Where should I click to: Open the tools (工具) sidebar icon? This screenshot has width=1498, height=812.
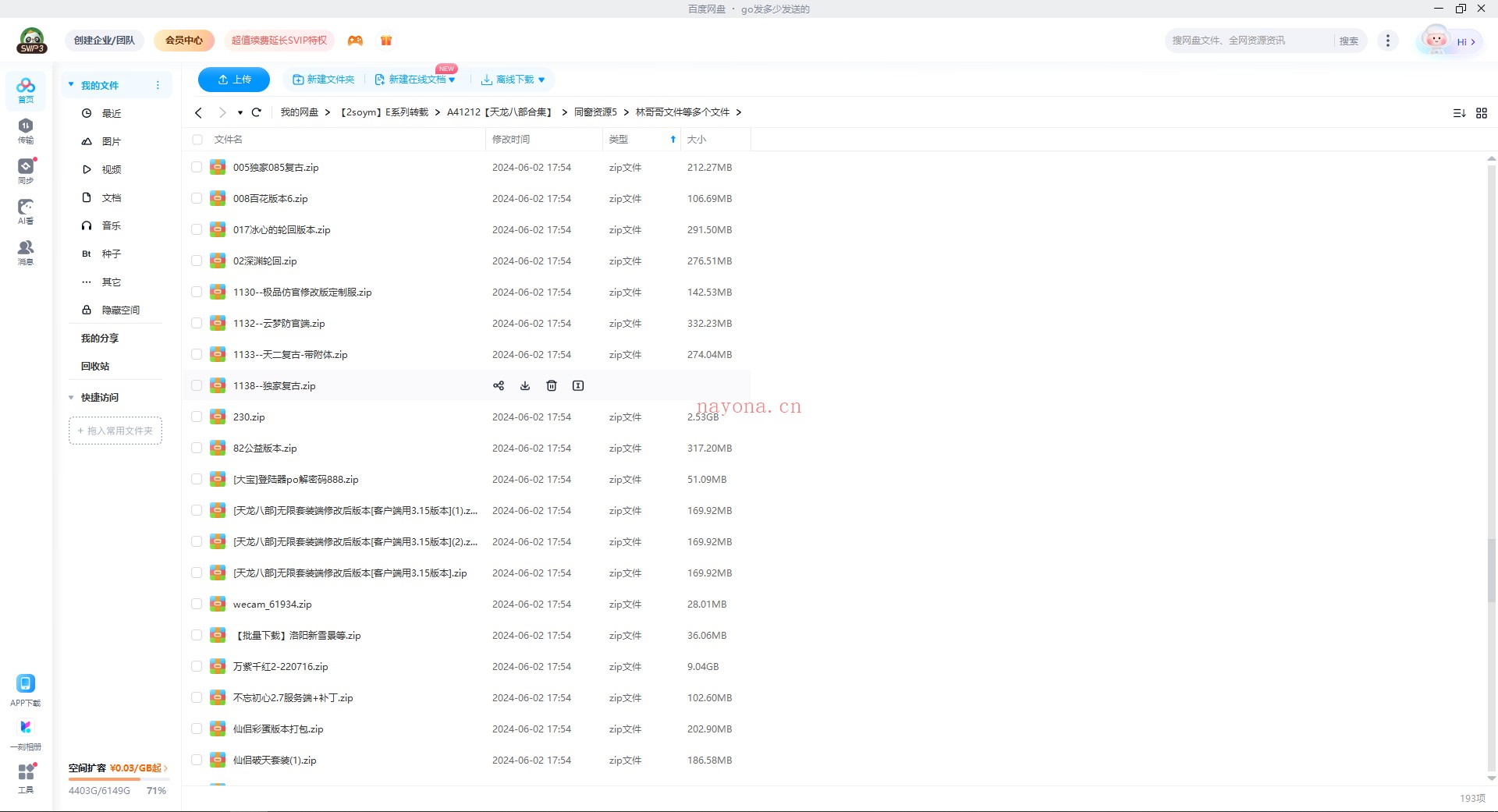26,778
